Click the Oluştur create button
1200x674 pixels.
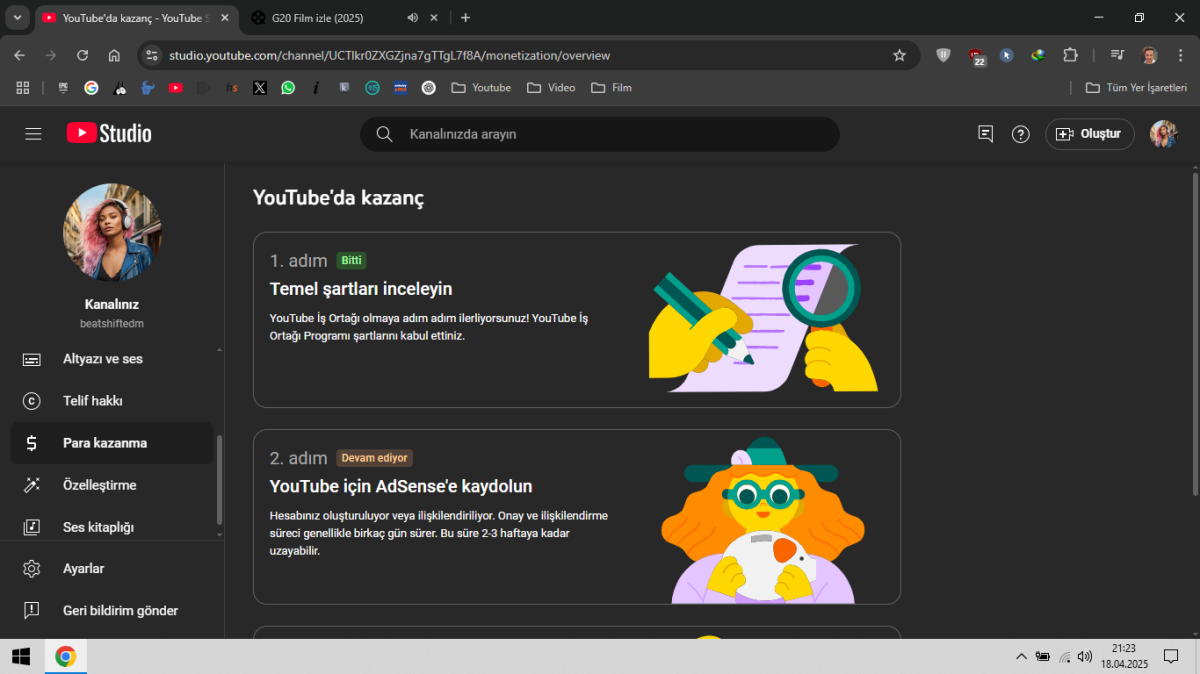pos(1090,134)
